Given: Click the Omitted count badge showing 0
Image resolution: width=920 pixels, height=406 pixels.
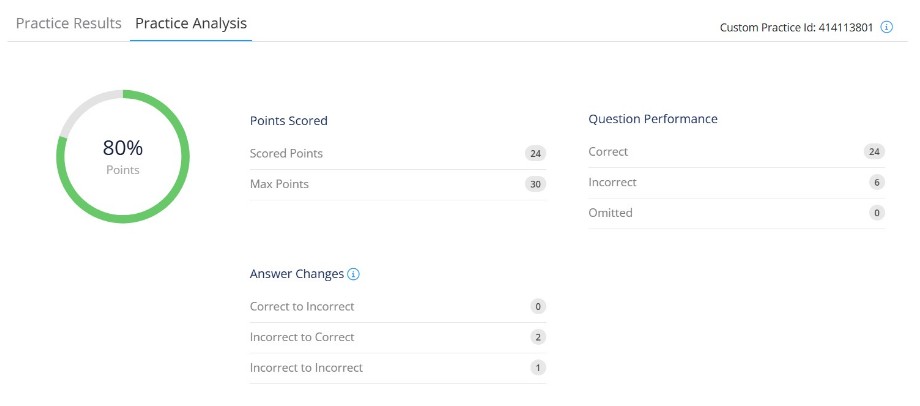Looking at the screenshot, I should (877, 213).
